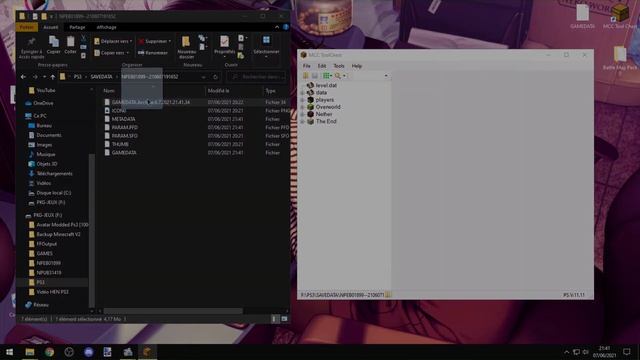
Task: Click the magnifier search icon in MCC ToolChest
Action: (338, 76)
